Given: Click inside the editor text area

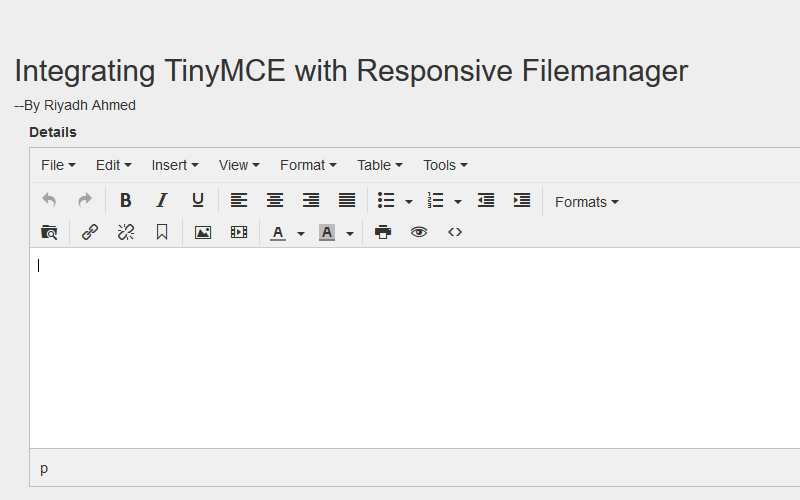Looking at the screenshot, I should pyautogui.click(x=415, y=348).
